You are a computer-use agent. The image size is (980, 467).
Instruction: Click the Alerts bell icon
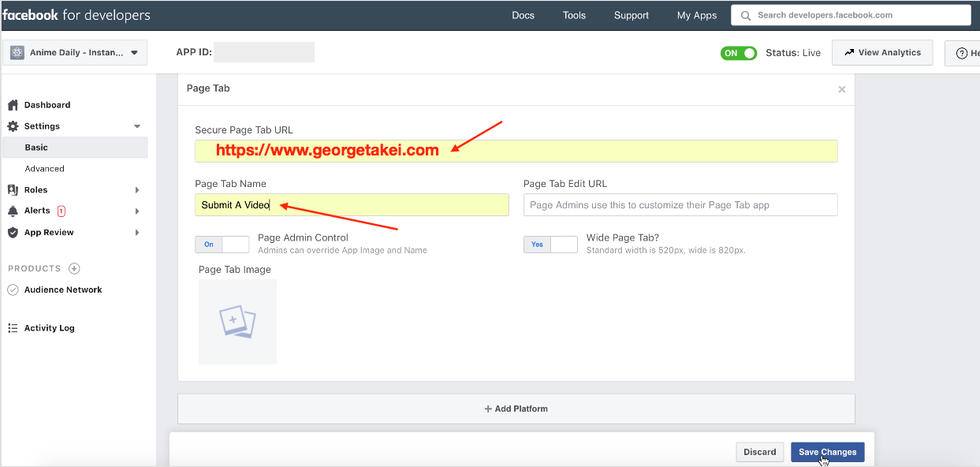click(x=13, y=211)
